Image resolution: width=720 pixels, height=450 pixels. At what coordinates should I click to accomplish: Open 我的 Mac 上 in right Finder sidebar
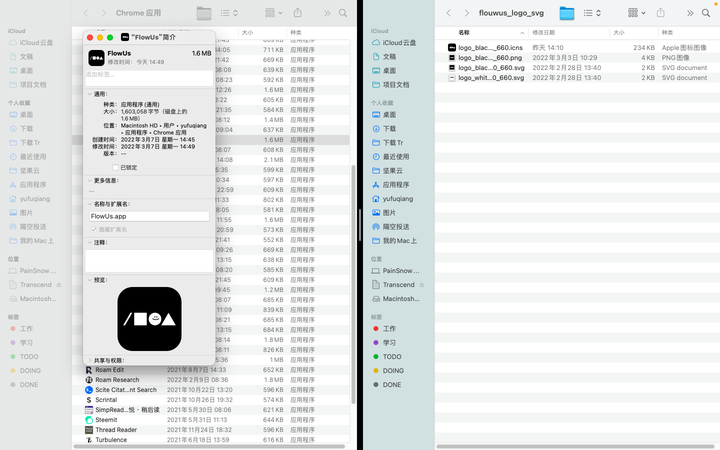pos(394,241)
